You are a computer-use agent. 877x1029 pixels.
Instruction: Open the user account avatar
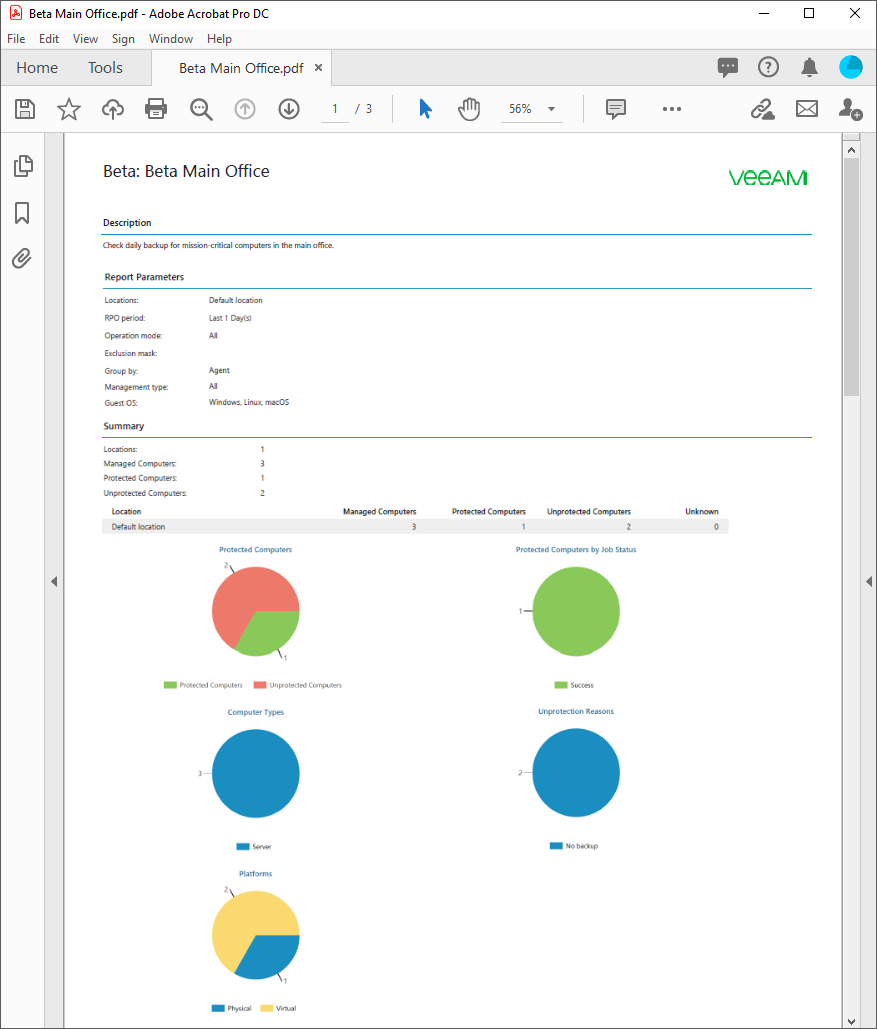(x=851, y=67)
